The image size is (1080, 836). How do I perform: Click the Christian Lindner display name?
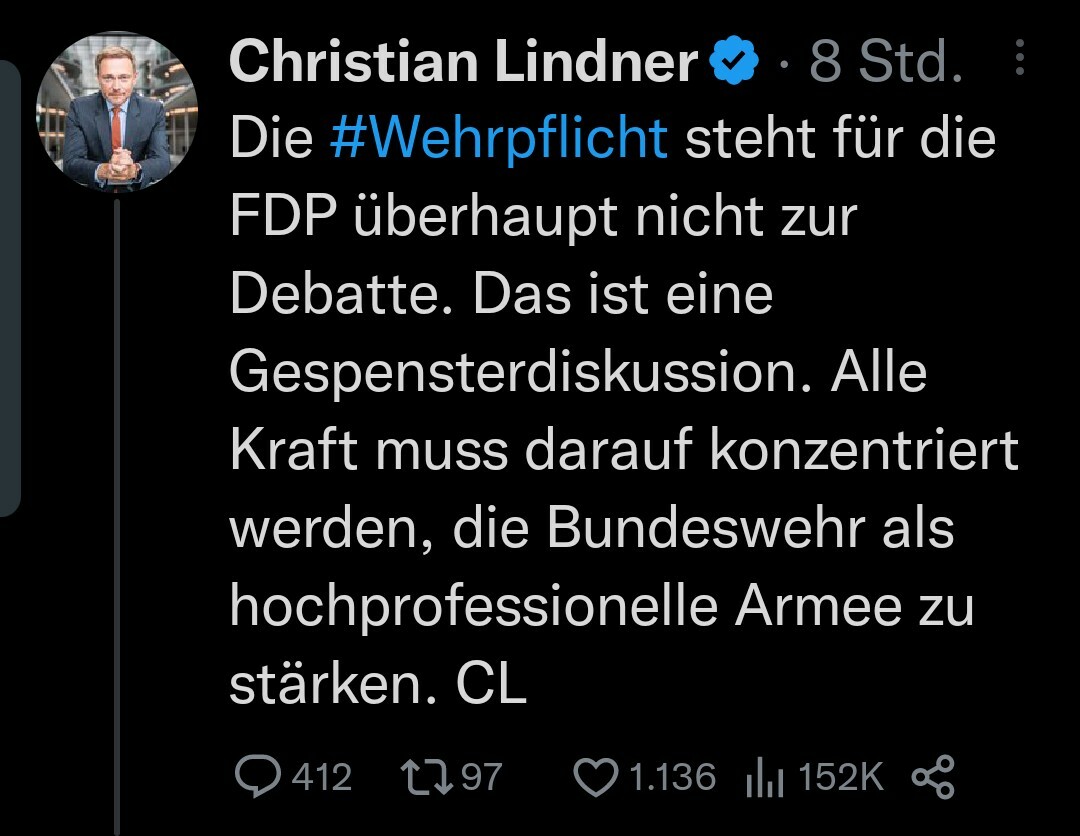click(x=464, y=61)
